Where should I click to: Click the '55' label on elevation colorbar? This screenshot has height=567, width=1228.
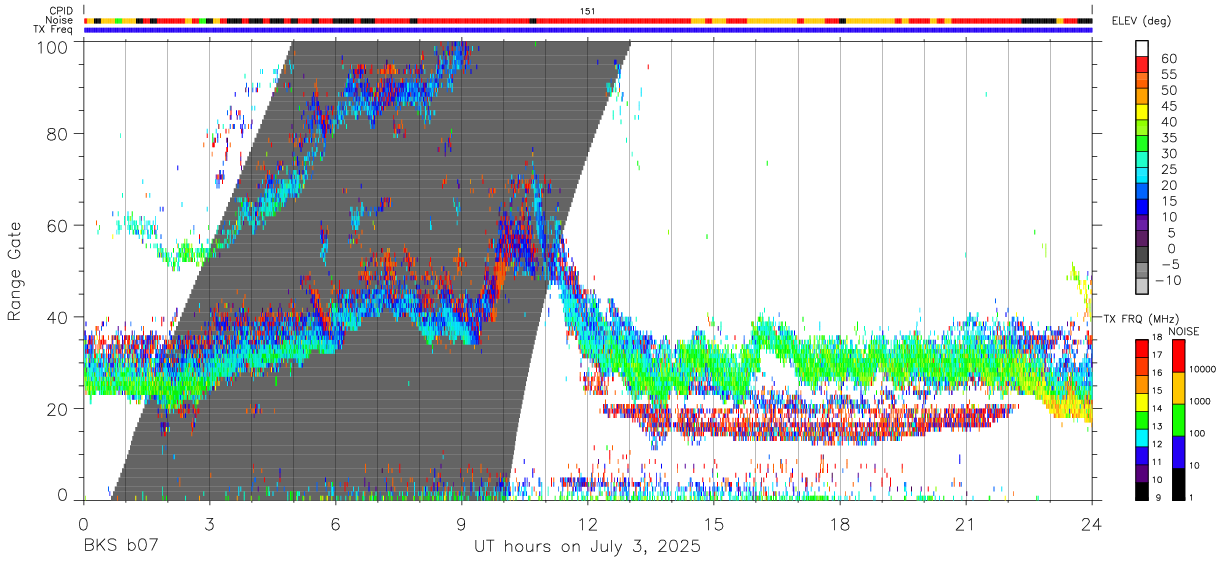coord(1168,74)
